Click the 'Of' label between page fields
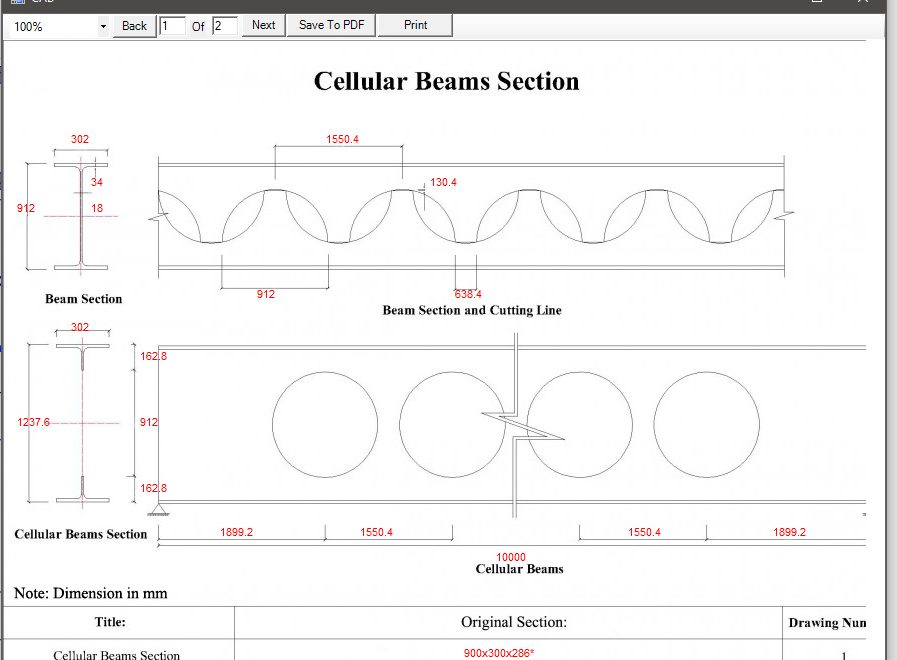 click(198, 27)
